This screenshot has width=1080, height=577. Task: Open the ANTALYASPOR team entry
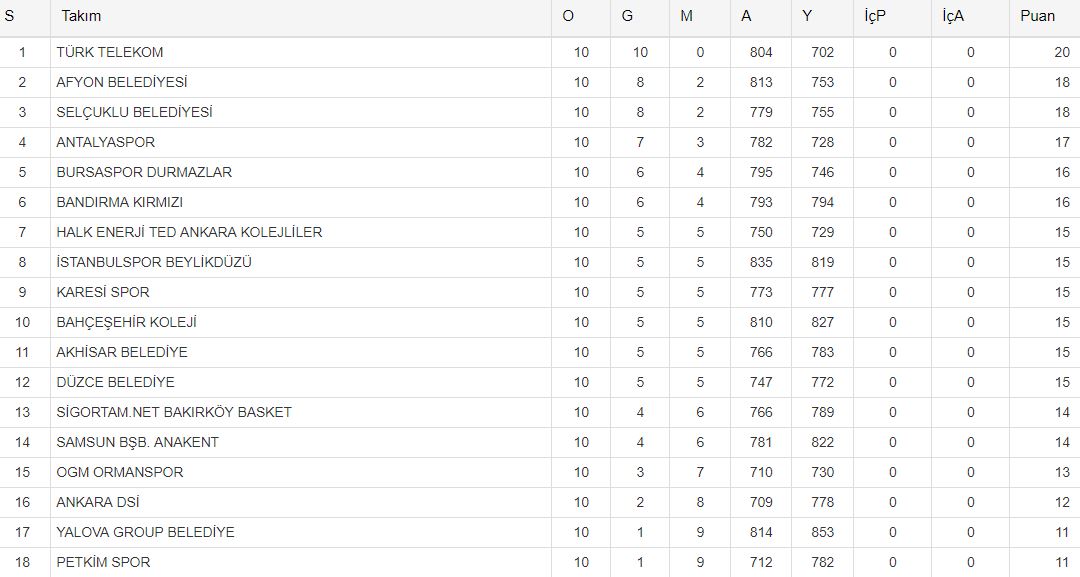[x=106, y=142]
